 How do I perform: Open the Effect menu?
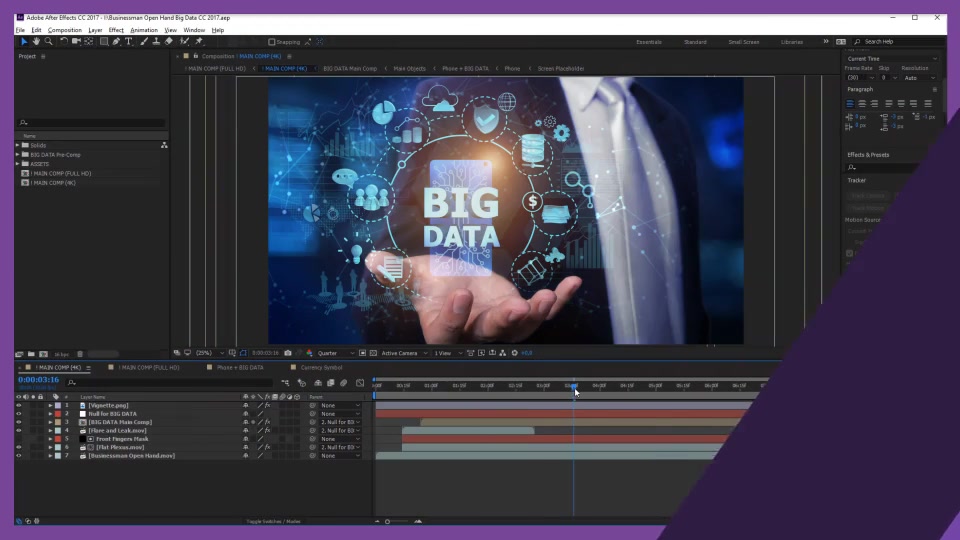(116, 30)
